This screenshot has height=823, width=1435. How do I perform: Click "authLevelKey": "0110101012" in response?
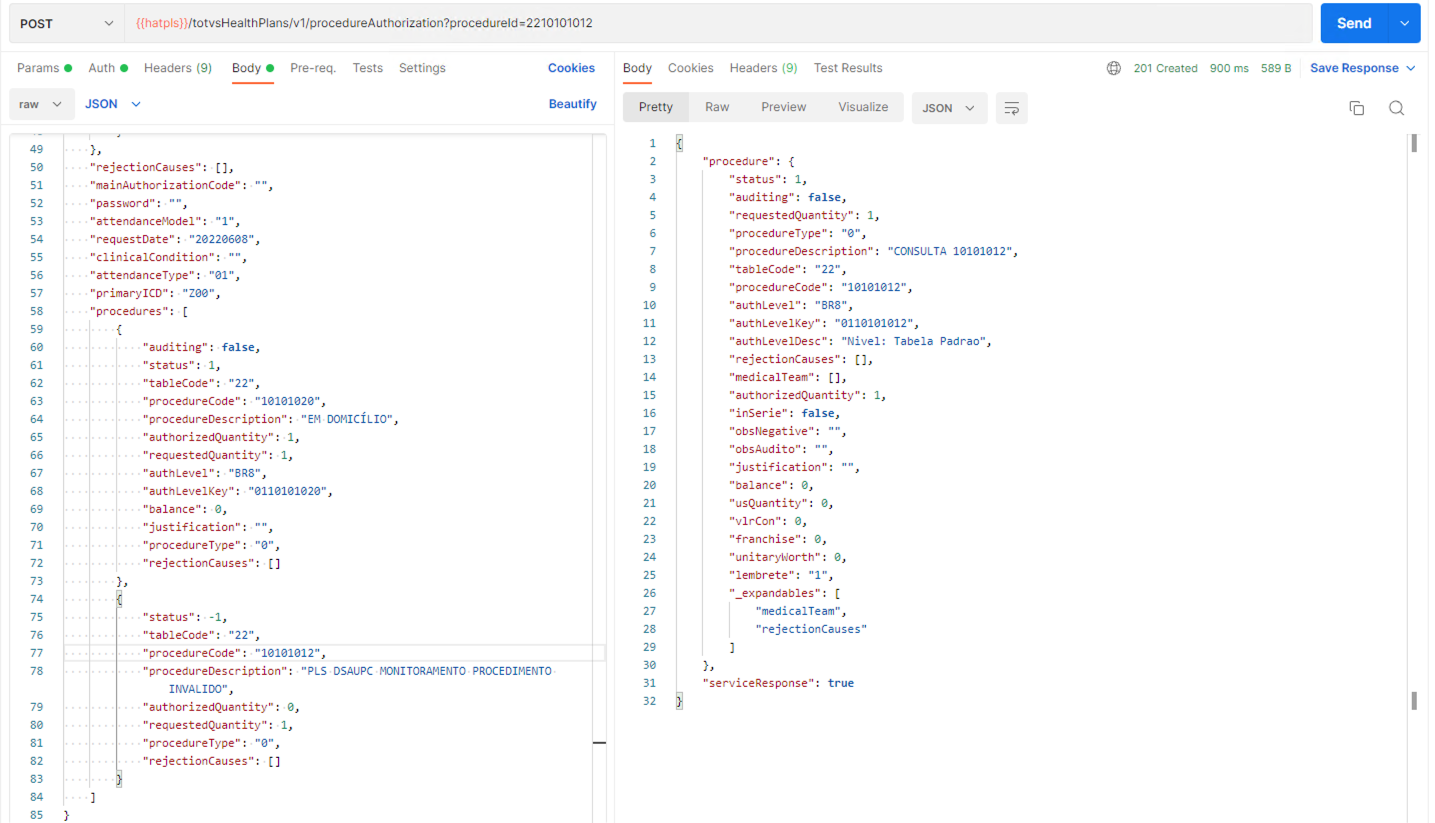pos(824,323)
